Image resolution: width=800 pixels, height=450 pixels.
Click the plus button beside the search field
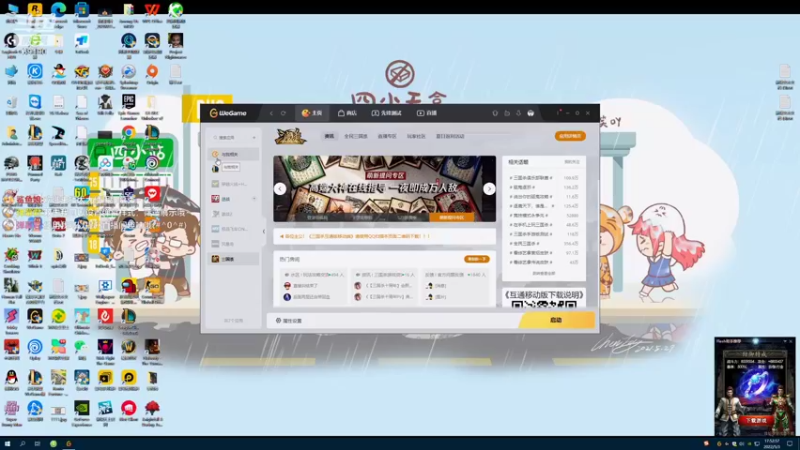[254, 138]
